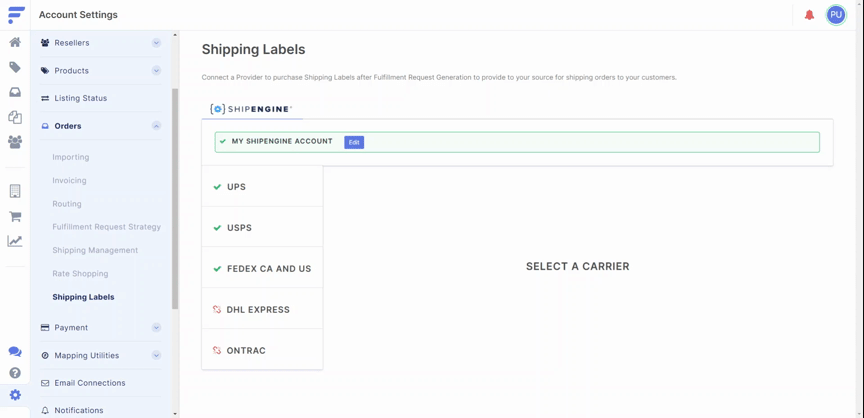Click Edit for My ShipEngine Account

354,142
